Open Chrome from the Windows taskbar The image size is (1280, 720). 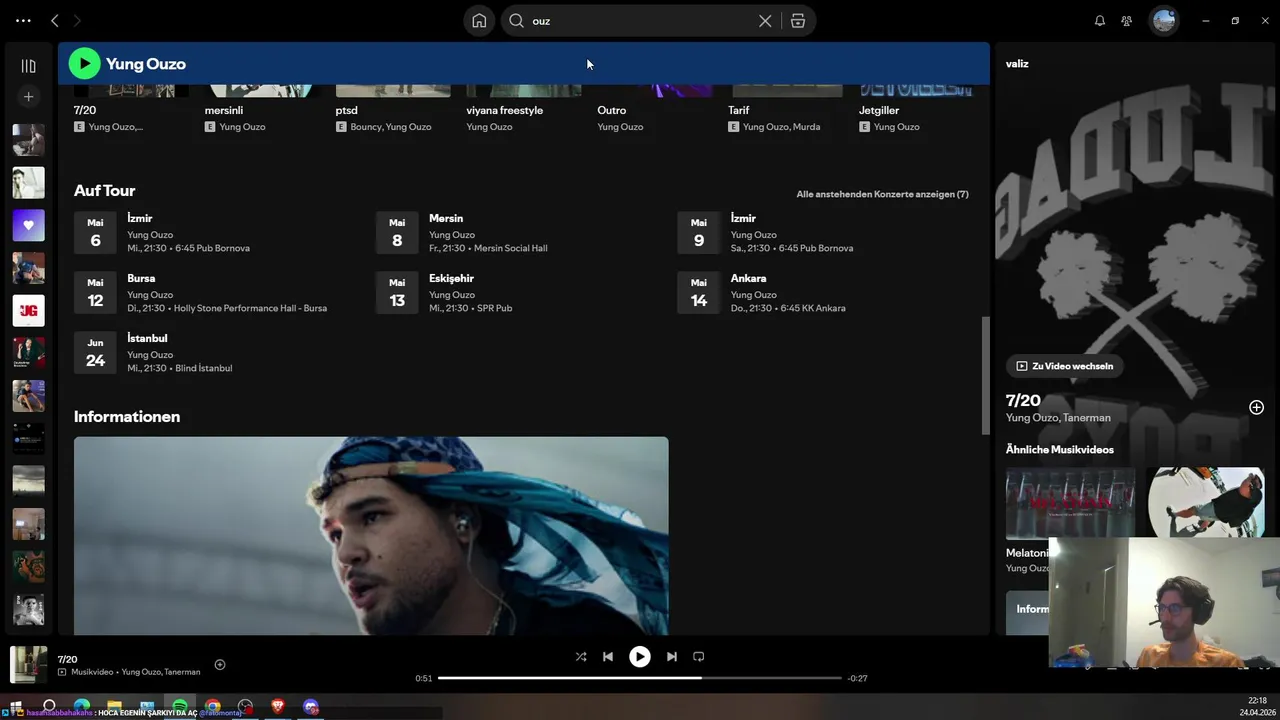[x=213, y=706]
